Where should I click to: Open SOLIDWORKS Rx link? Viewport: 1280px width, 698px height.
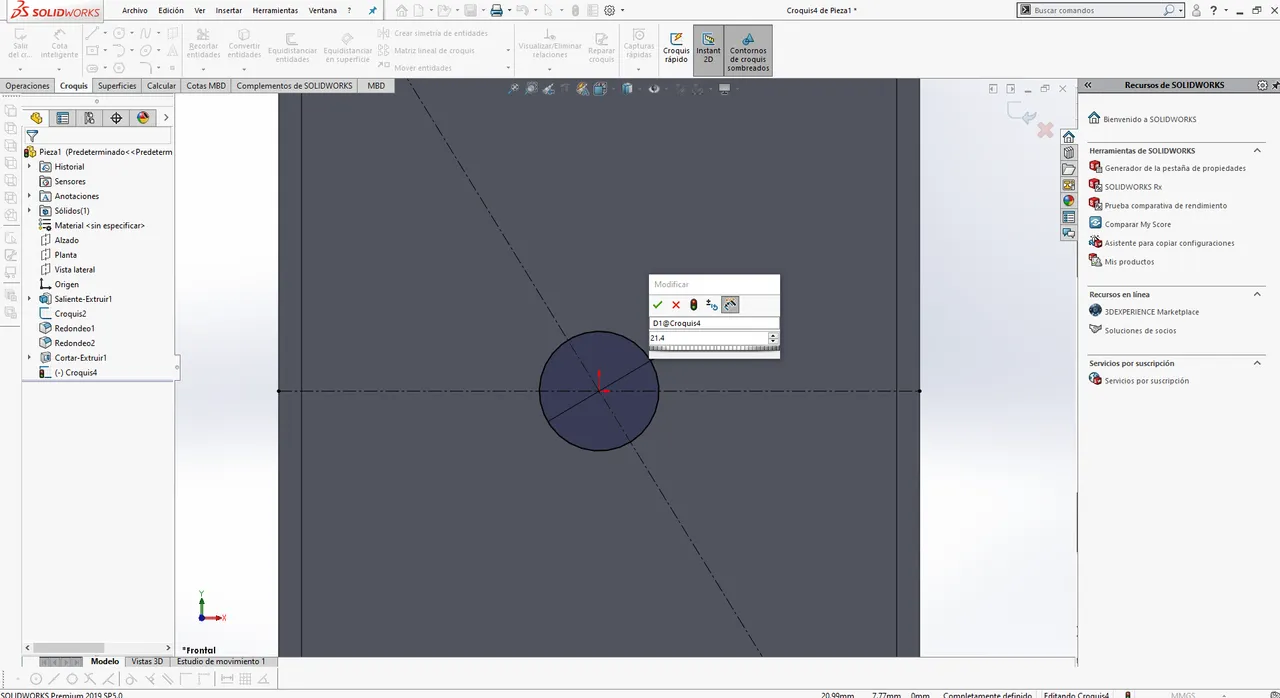point(1133,187)
